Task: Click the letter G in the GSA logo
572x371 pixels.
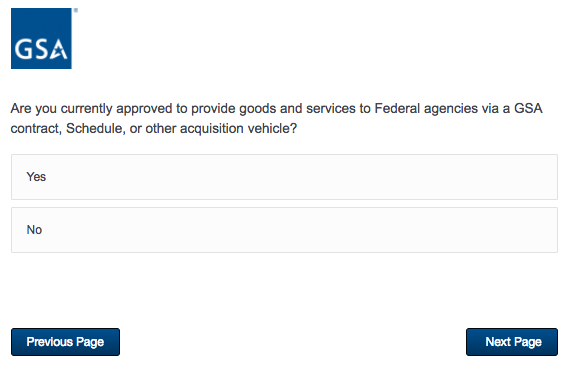Action: (x=22, y=49)
